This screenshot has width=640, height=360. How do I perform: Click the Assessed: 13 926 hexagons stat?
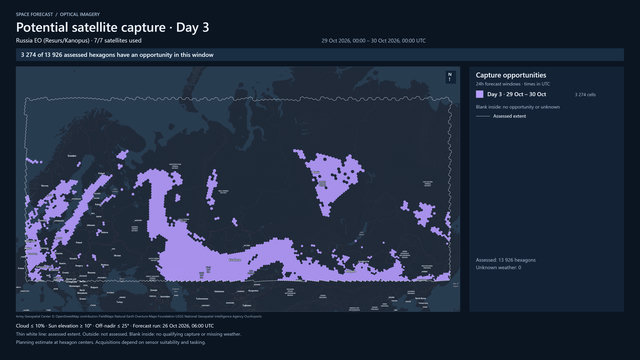(506, 260)
